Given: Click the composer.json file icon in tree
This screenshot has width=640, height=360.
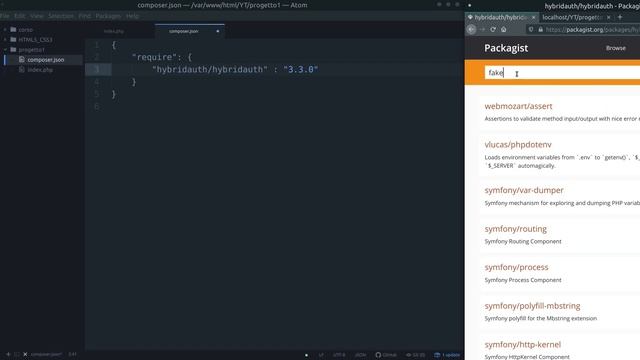Looking at the screenshot, I should pos(22,60).
